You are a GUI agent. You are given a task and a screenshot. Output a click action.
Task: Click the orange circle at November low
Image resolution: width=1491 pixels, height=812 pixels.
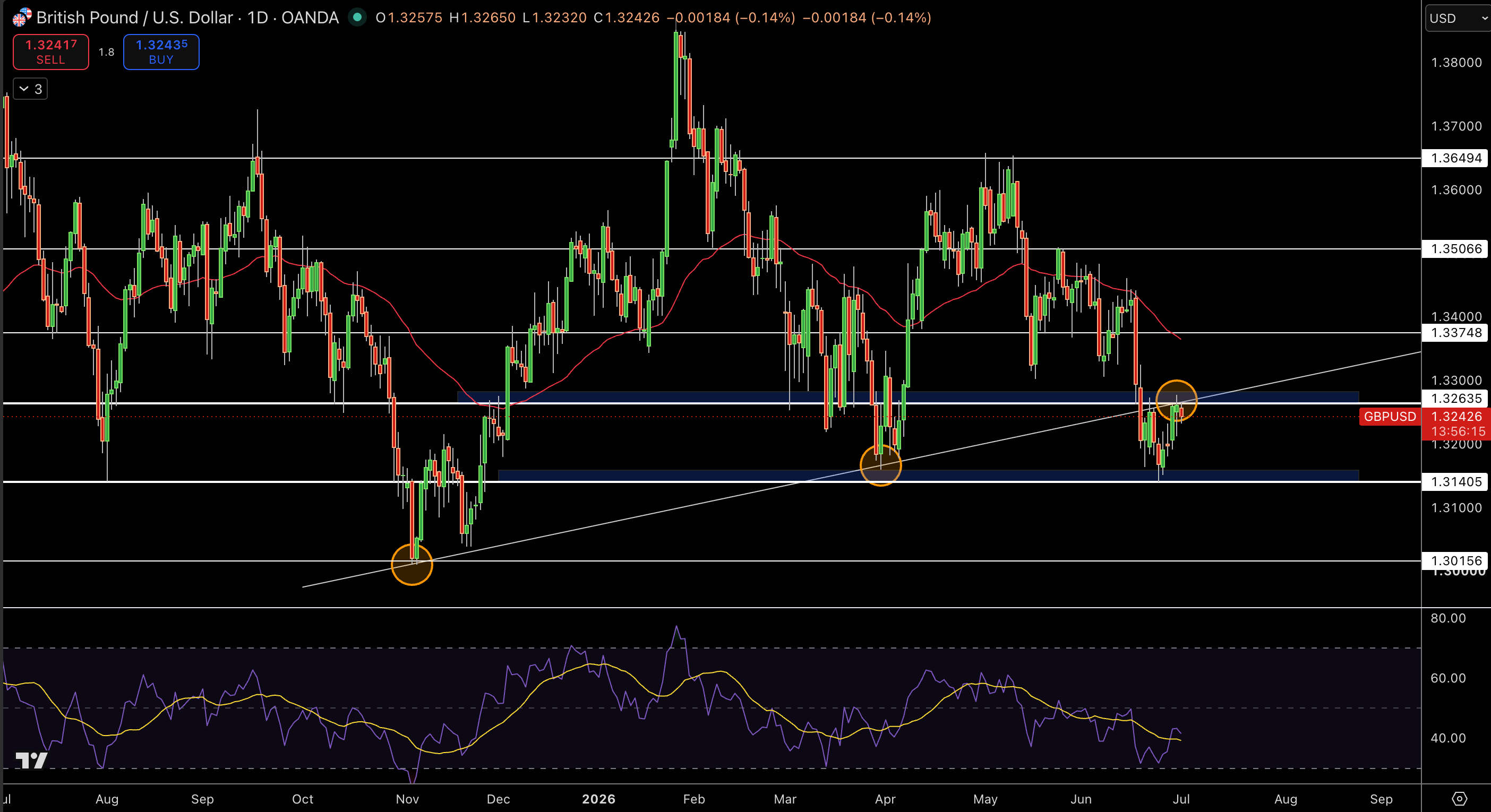pyautogui.click(x=412, y=565)
